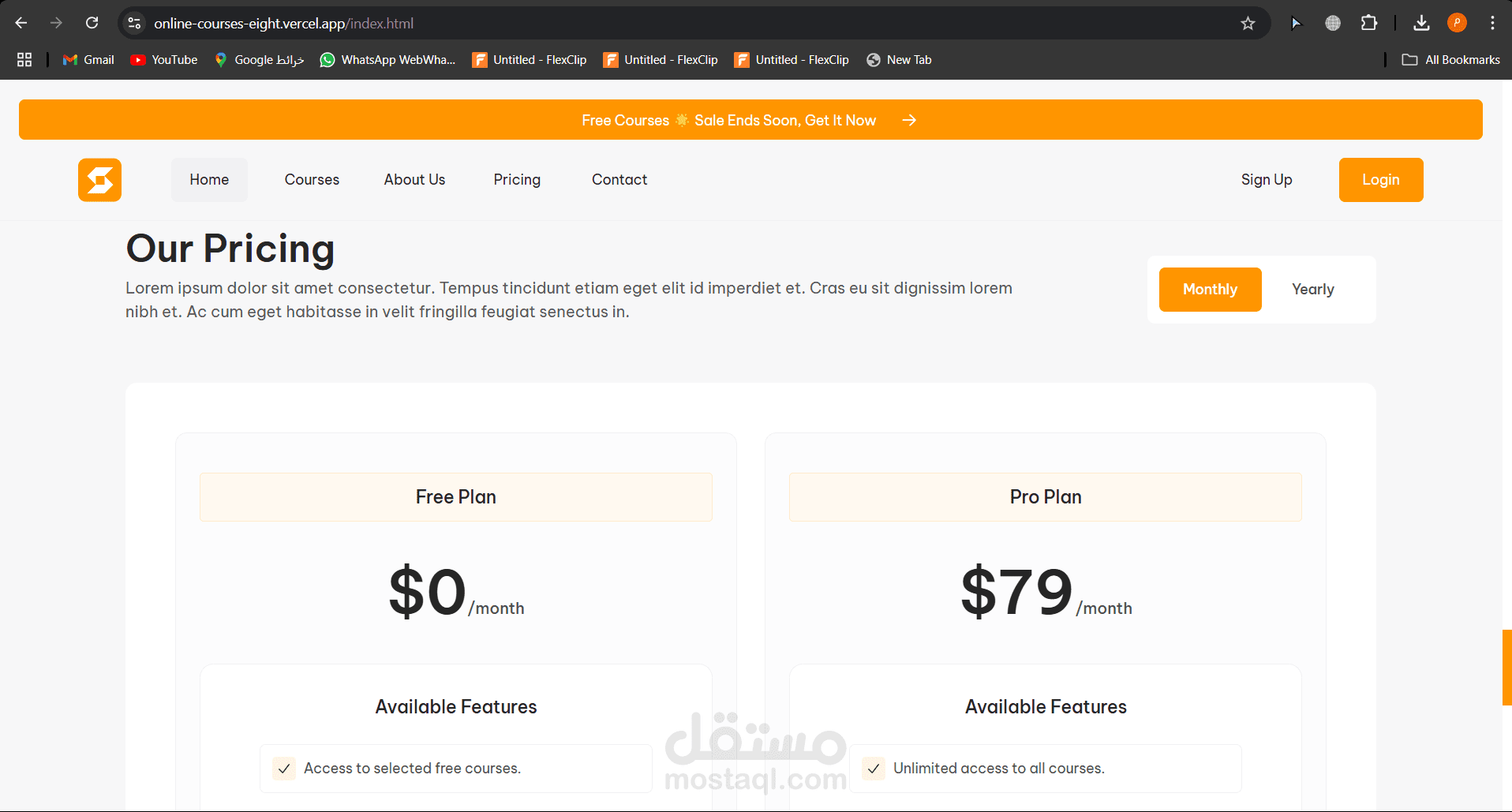Image resolution: width=1512 pixels, height=812 pixels.
Task: Click 'Unlimited access to all courses.' text
Action: (x=999, y=769)
